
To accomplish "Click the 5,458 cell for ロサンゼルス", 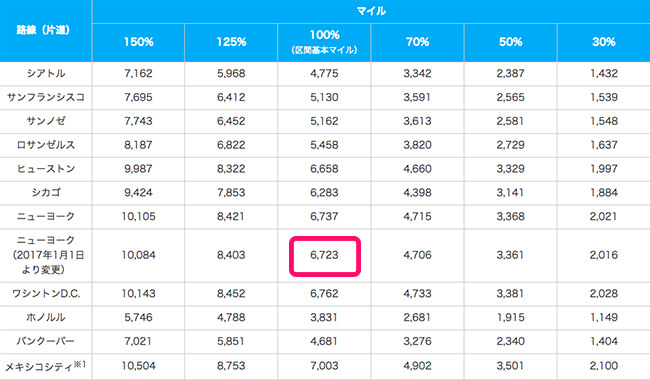I will click(x=325, y=145).
